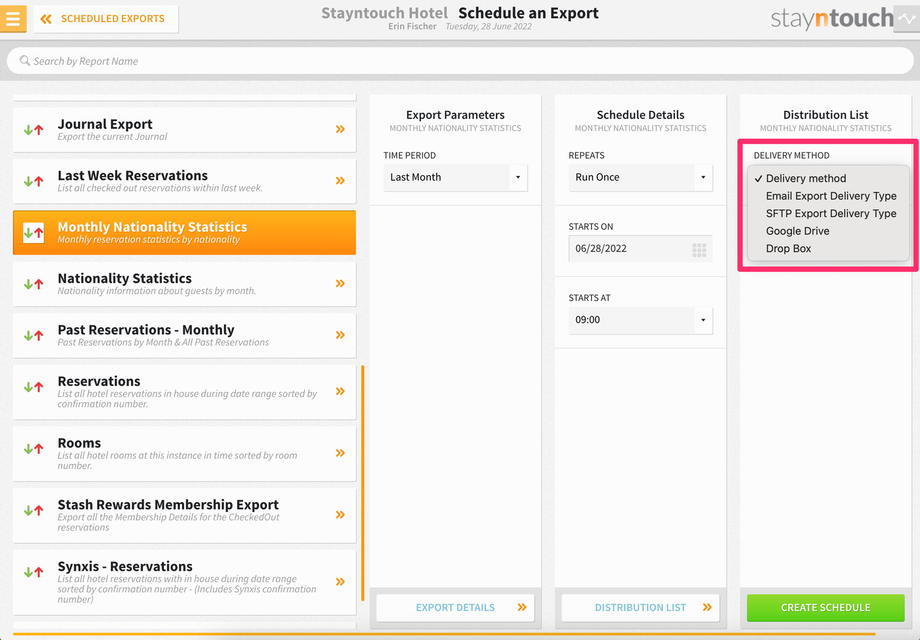Select the Monthly Nationality Statistics title
The width and height of the screenshot is (920, 640).
[153, 227]
